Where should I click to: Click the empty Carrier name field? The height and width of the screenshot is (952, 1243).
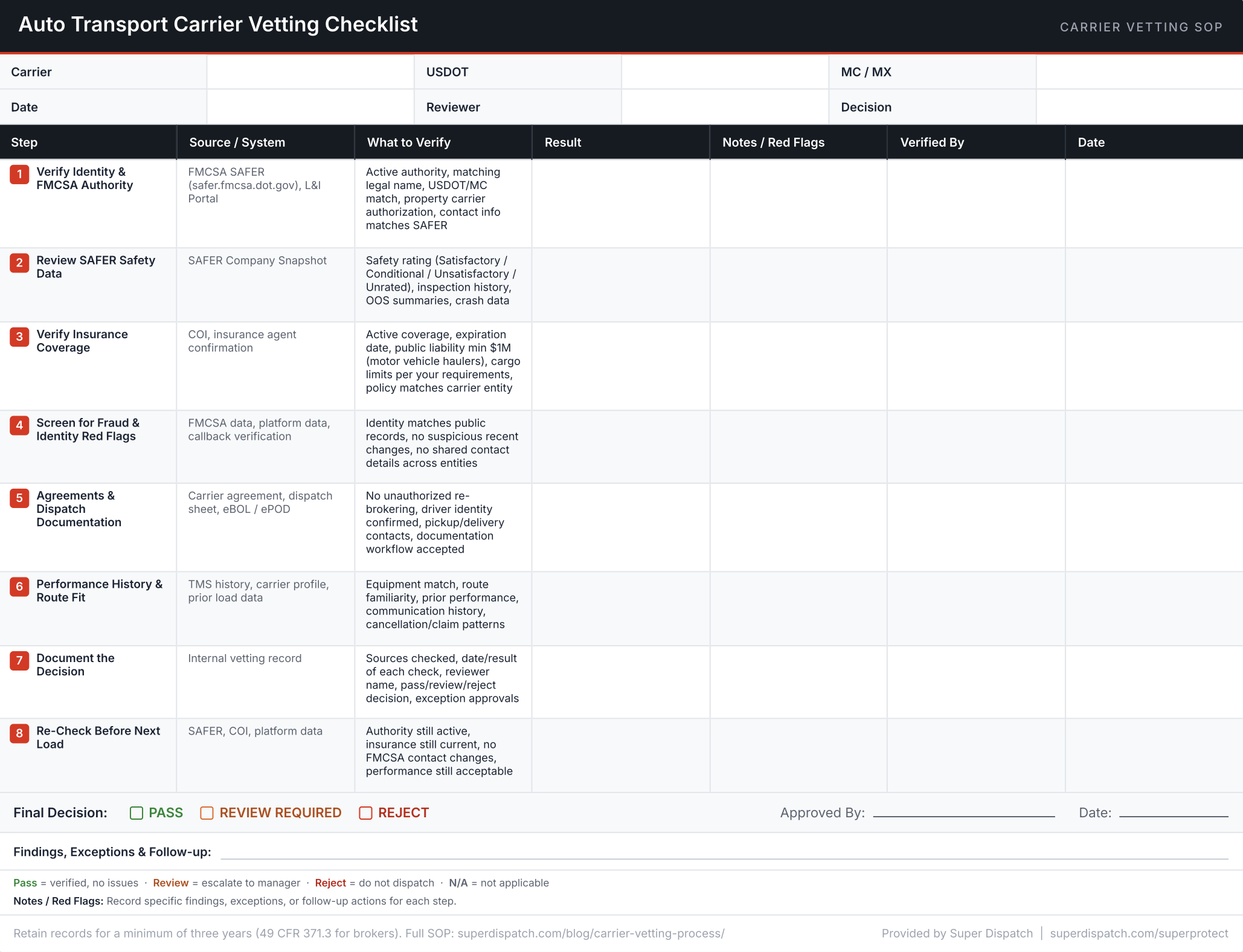(310, 72)
